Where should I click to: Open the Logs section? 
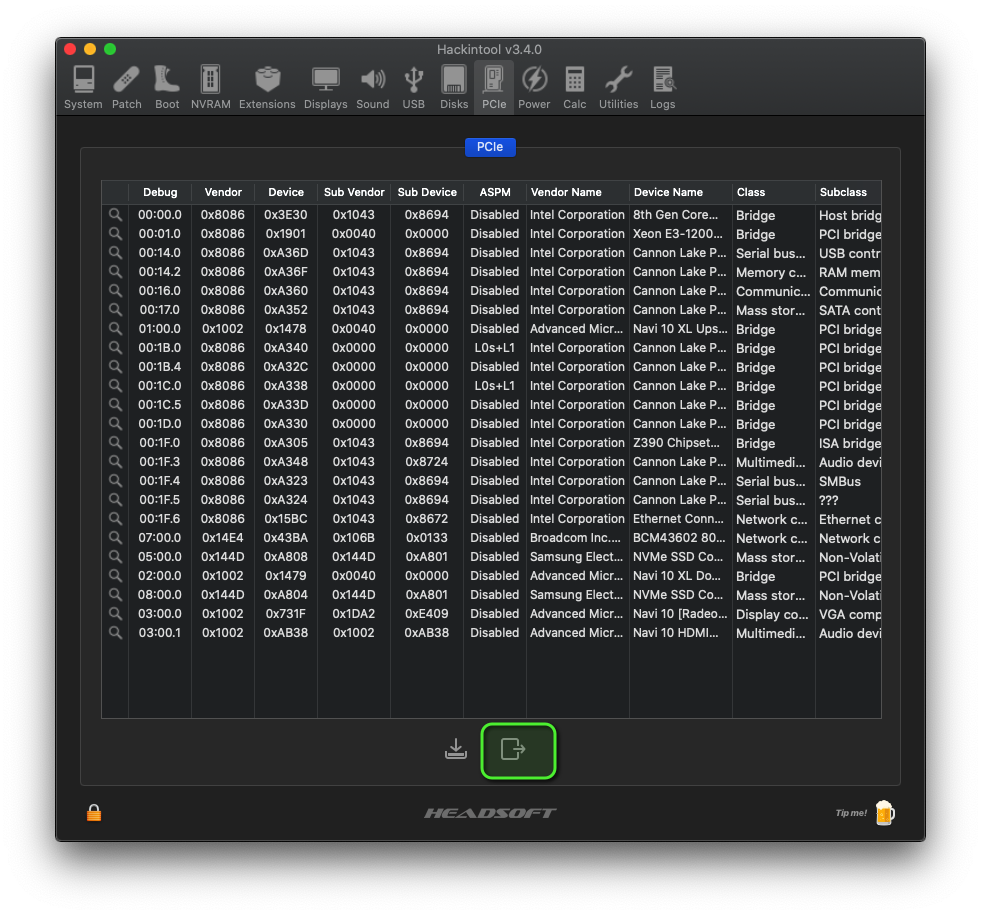click(x=662, y=87)
